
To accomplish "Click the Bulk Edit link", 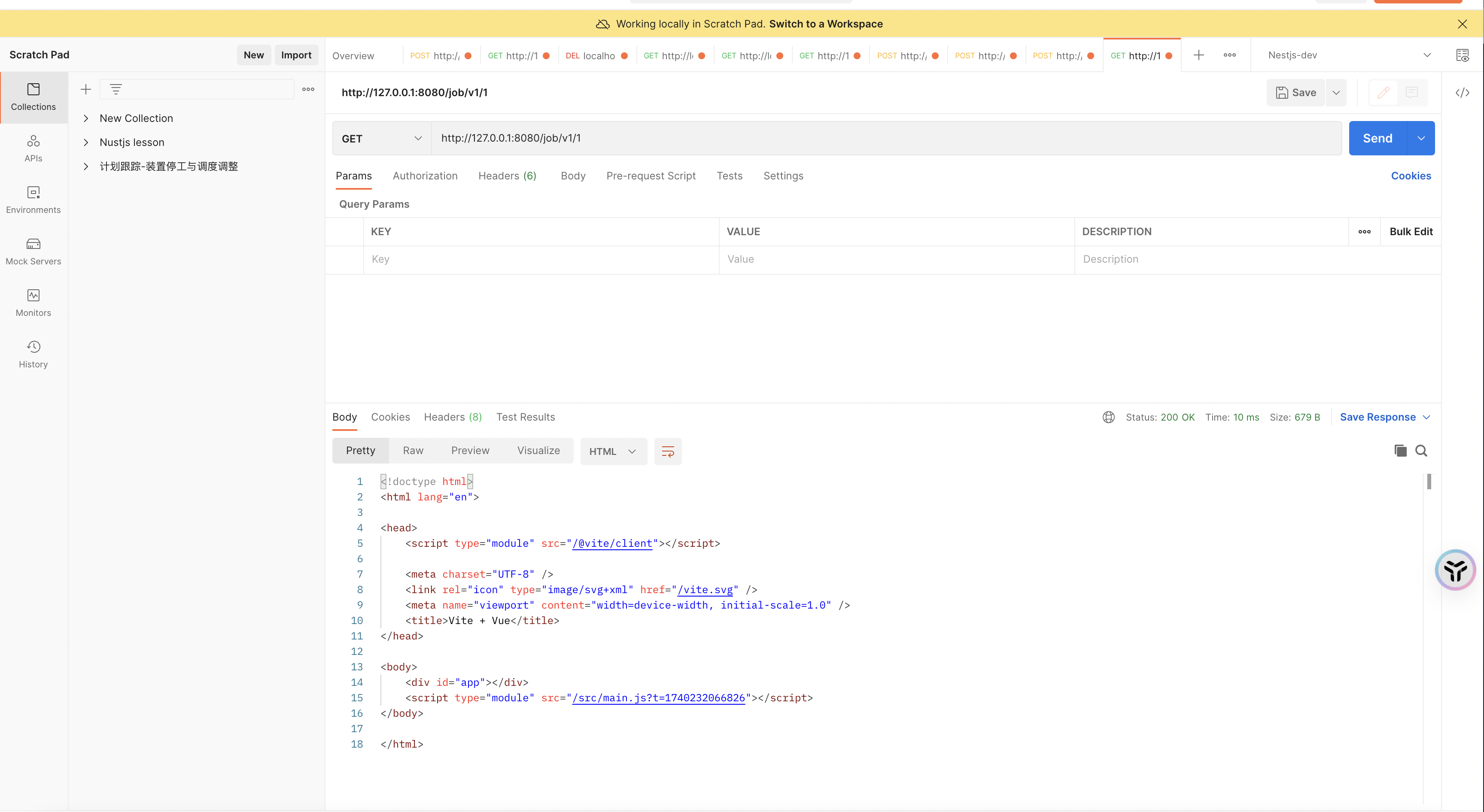I will tap(1411, 231).
